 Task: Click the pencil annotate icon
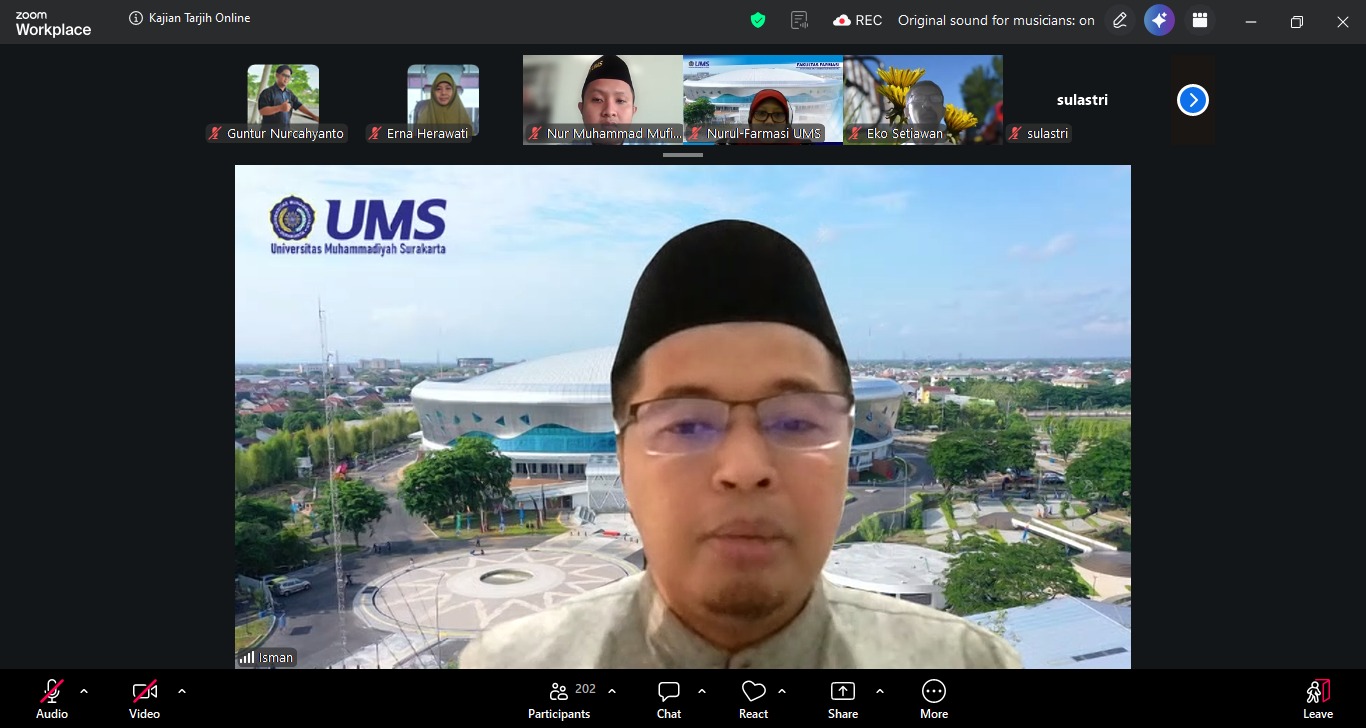tap(1120, 20)
